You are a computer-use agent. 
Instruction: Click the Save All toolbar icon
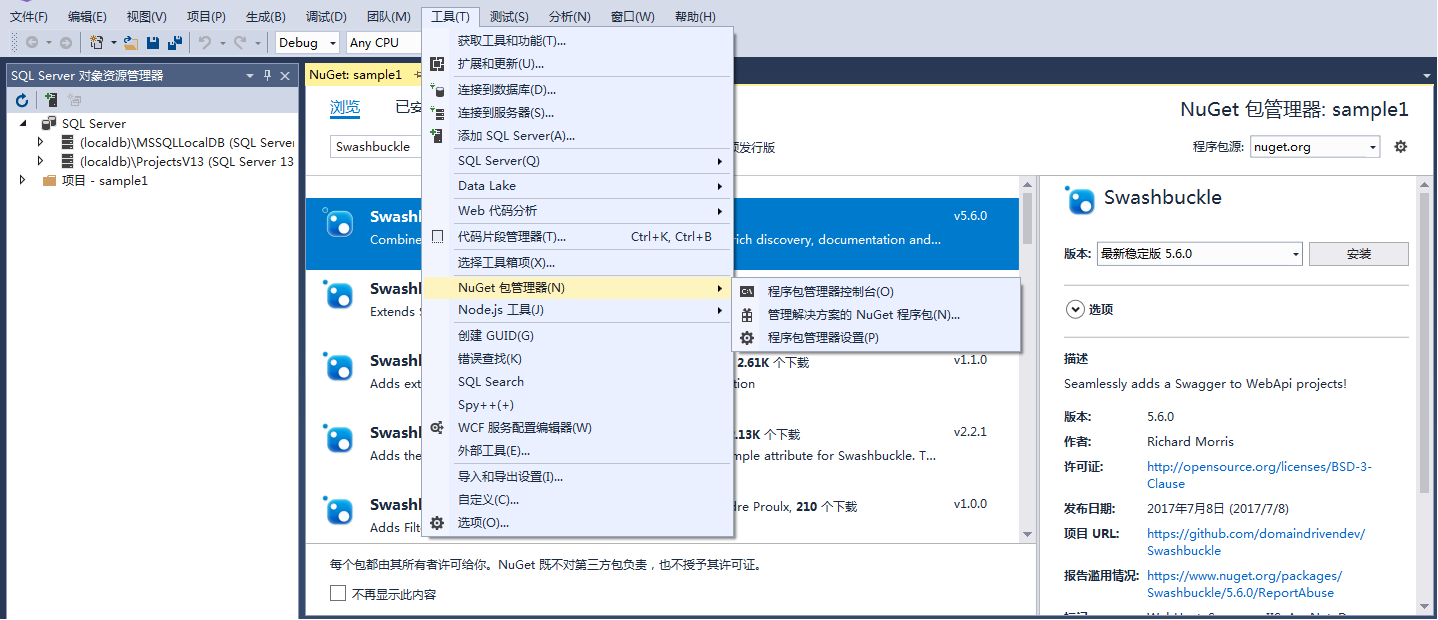coord(175,43)
